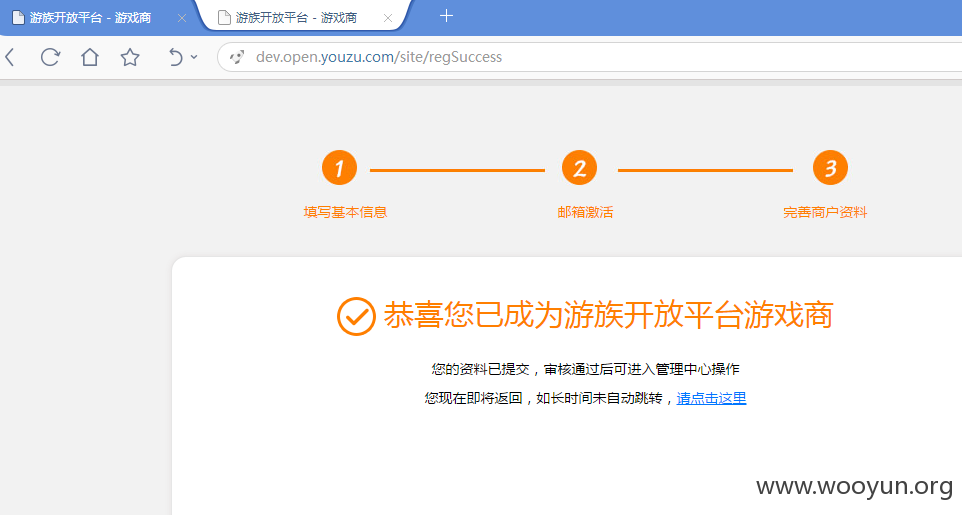Open a new tab with the plus button
Viewport: 962px width, 515px height.
[x=447, y=16]
